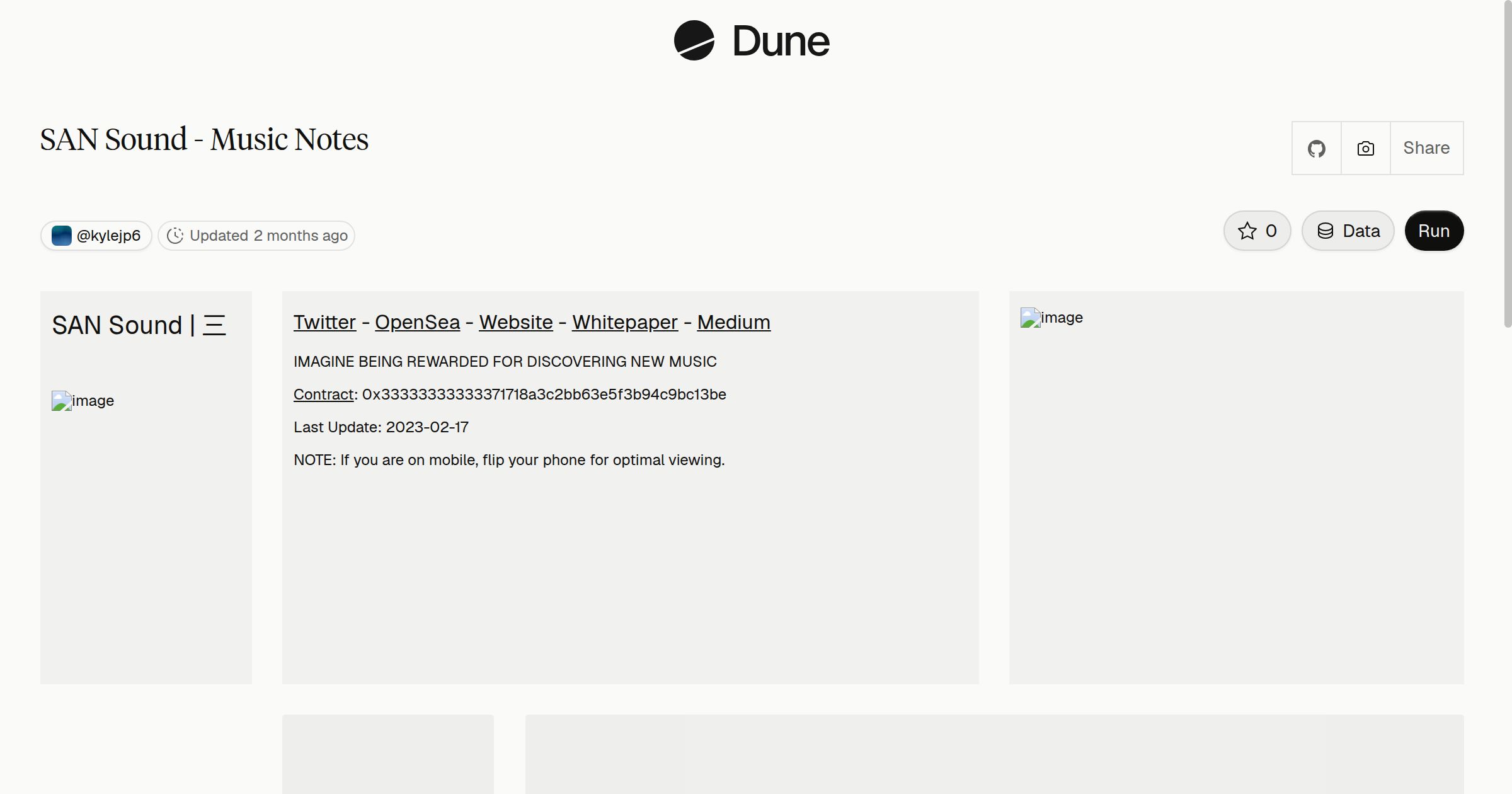Click the mobile viewing NOTE text

coord(509,460)
